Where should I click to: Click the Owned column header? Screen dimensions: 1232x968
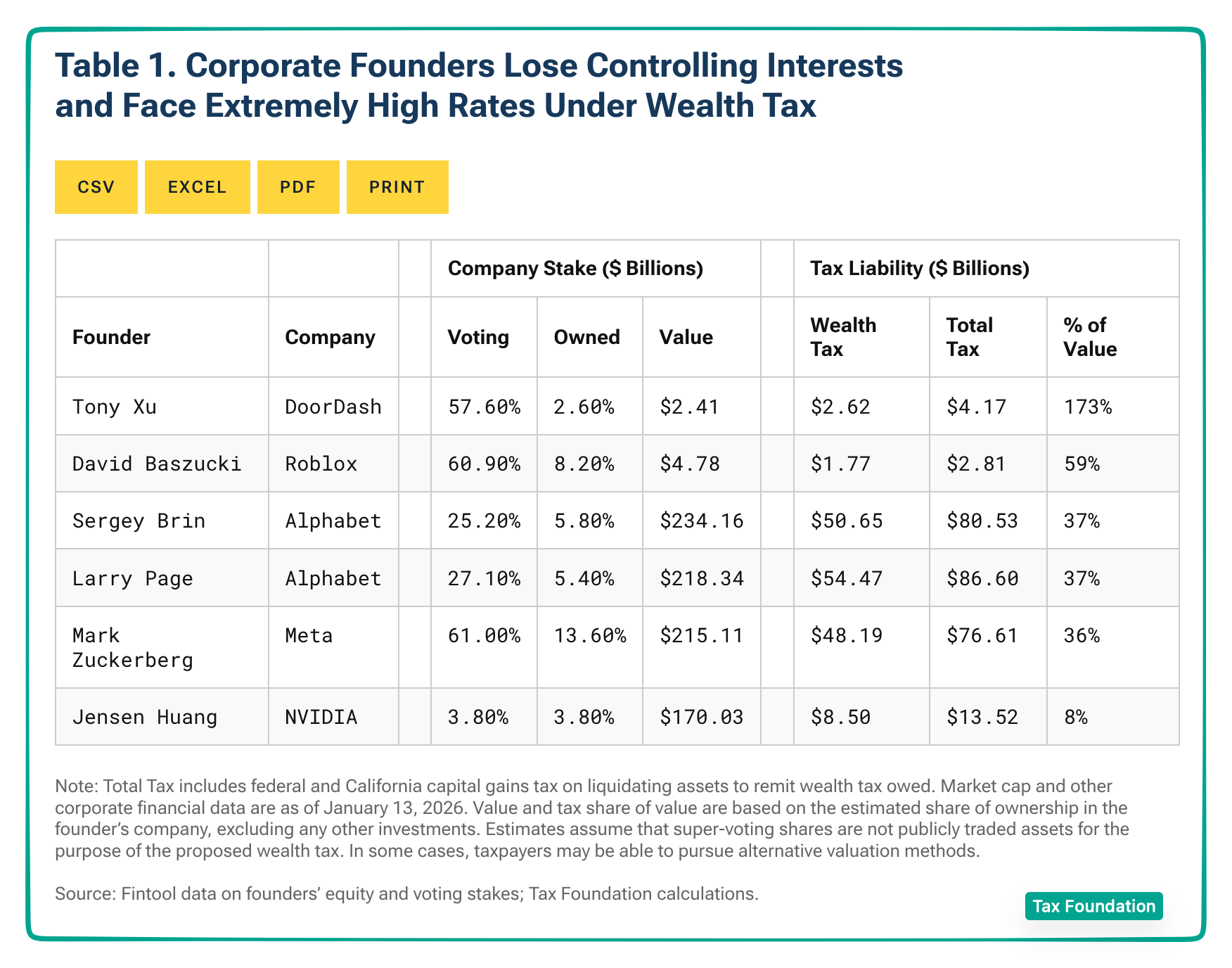(x=586, y=337)
